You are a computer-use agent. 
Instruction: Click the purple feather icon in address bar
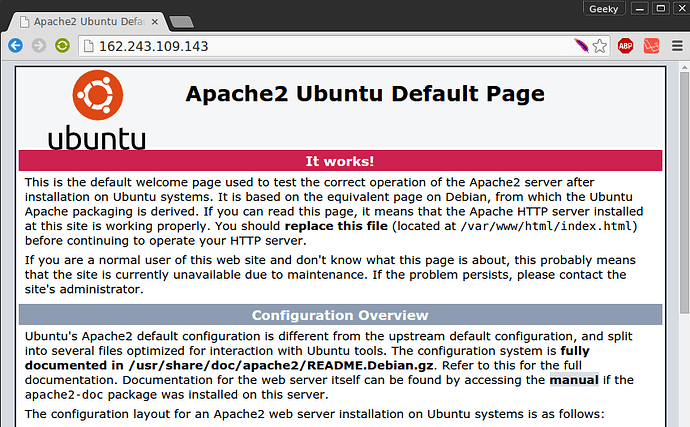point(580,46)
